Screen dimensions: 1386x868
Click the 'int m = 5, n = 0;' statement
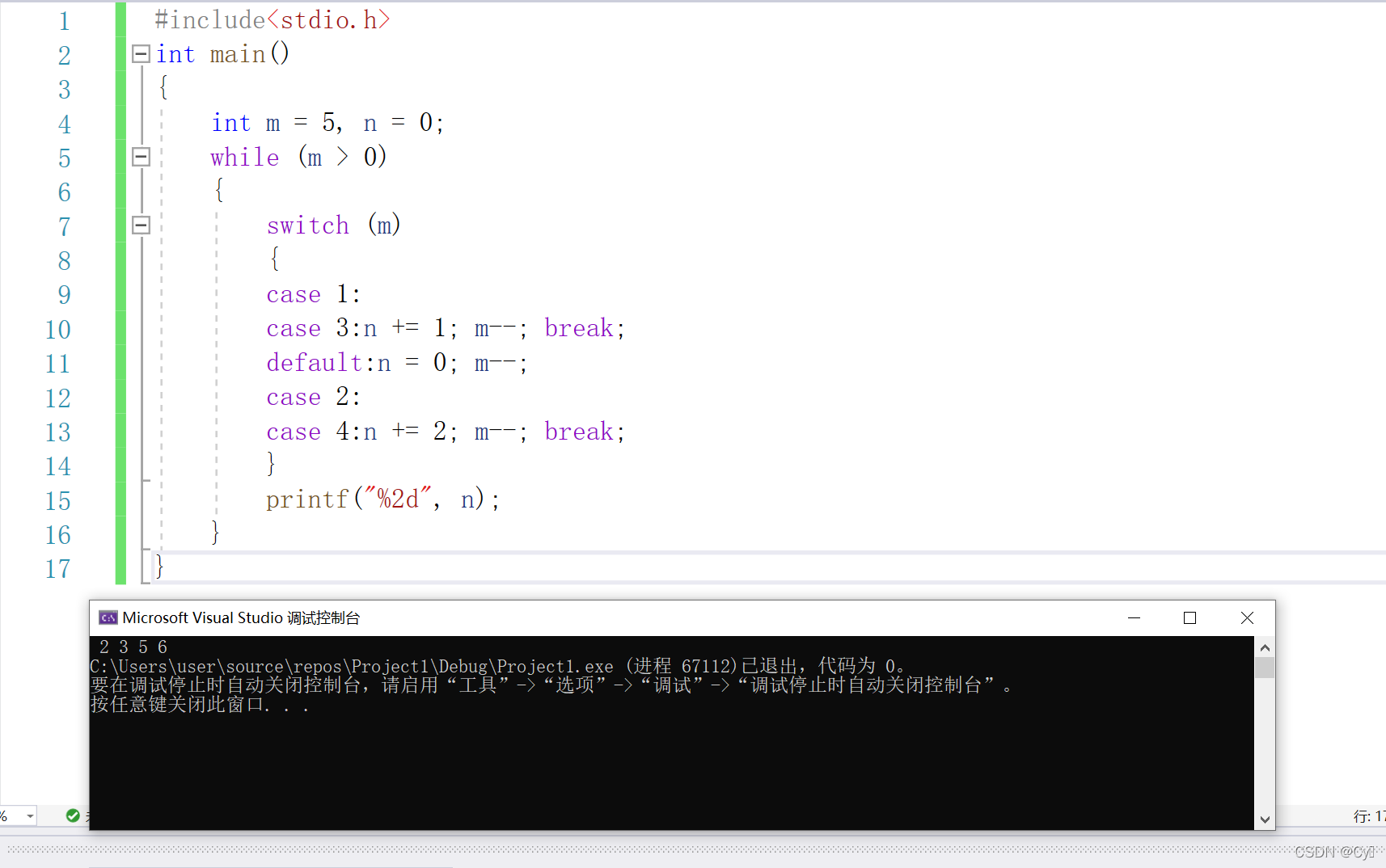click(x=327, y=123)
